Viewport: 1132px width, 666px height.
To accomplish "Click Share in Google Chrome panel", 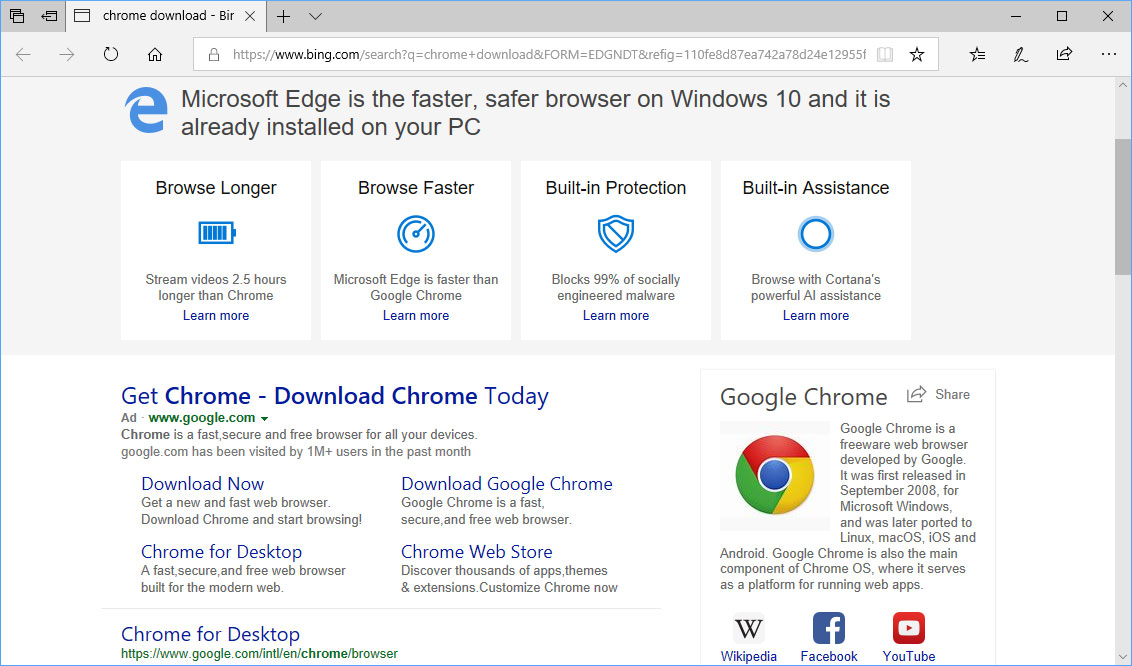I will point(939,395).
